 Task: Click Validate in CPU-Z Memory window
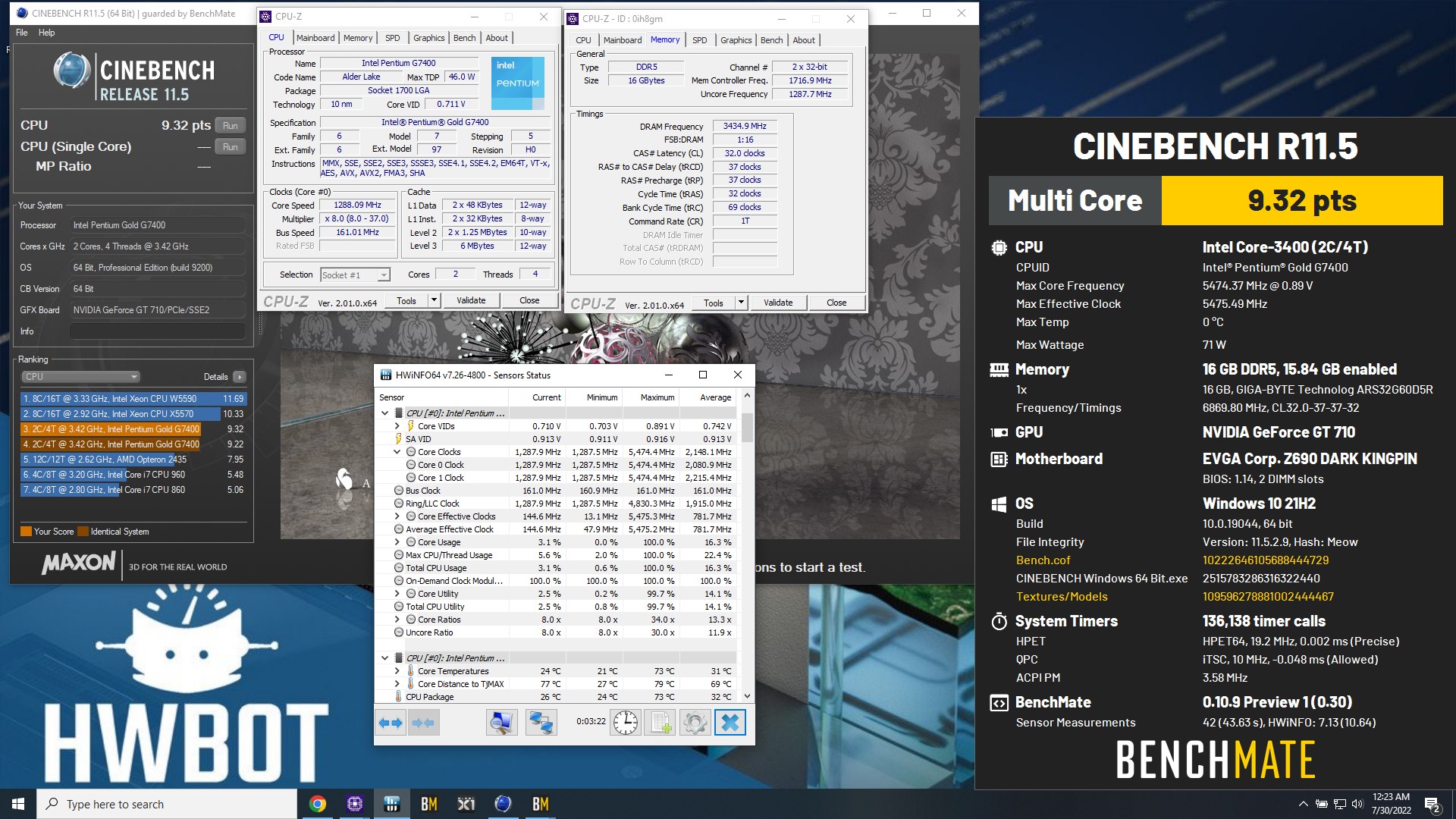pyautogui.click(x=778, y=303)
